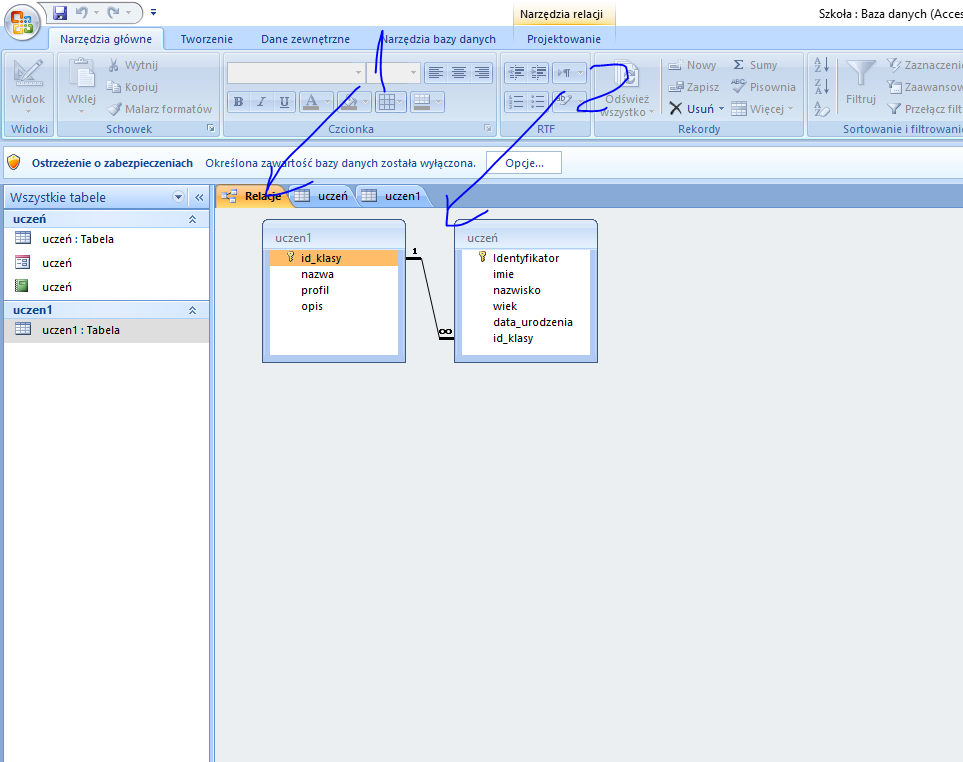This screenshot has height=762, width=963.
Task: Switch to the Tworzenie ribbon tab
Action: (206, 39)
